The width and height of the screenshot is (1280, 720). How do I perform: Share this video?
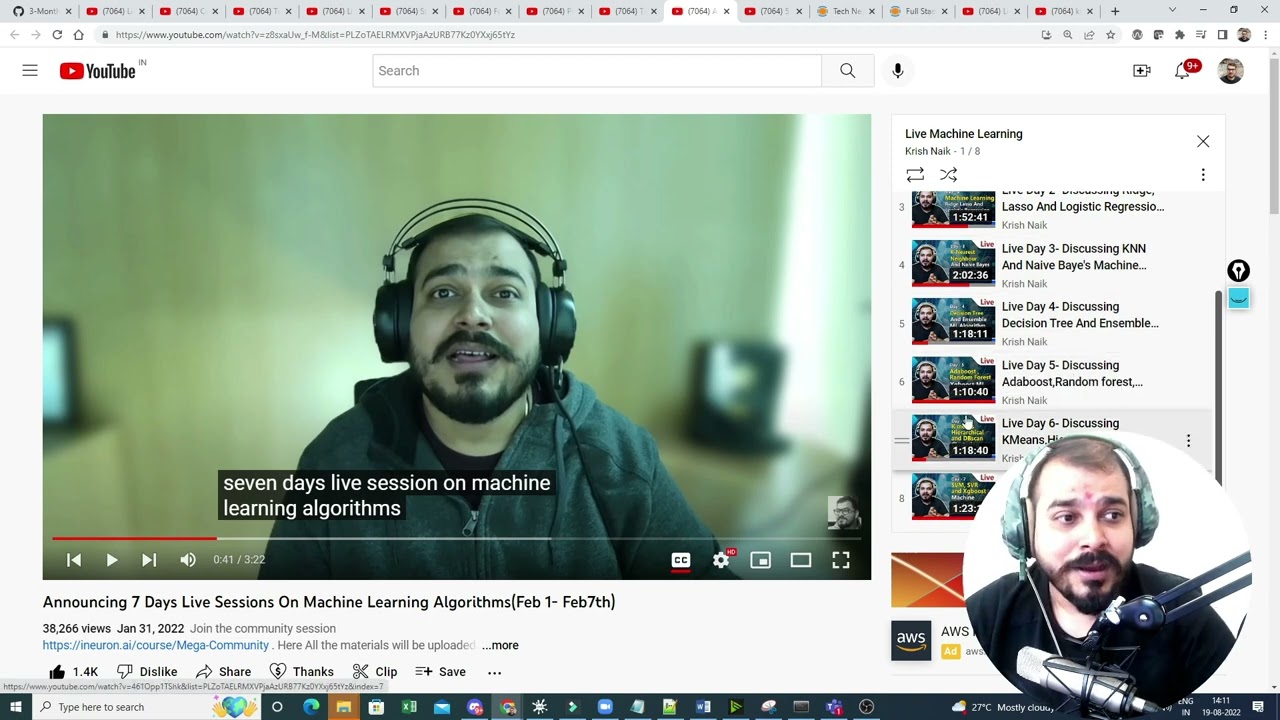point(223,672)
